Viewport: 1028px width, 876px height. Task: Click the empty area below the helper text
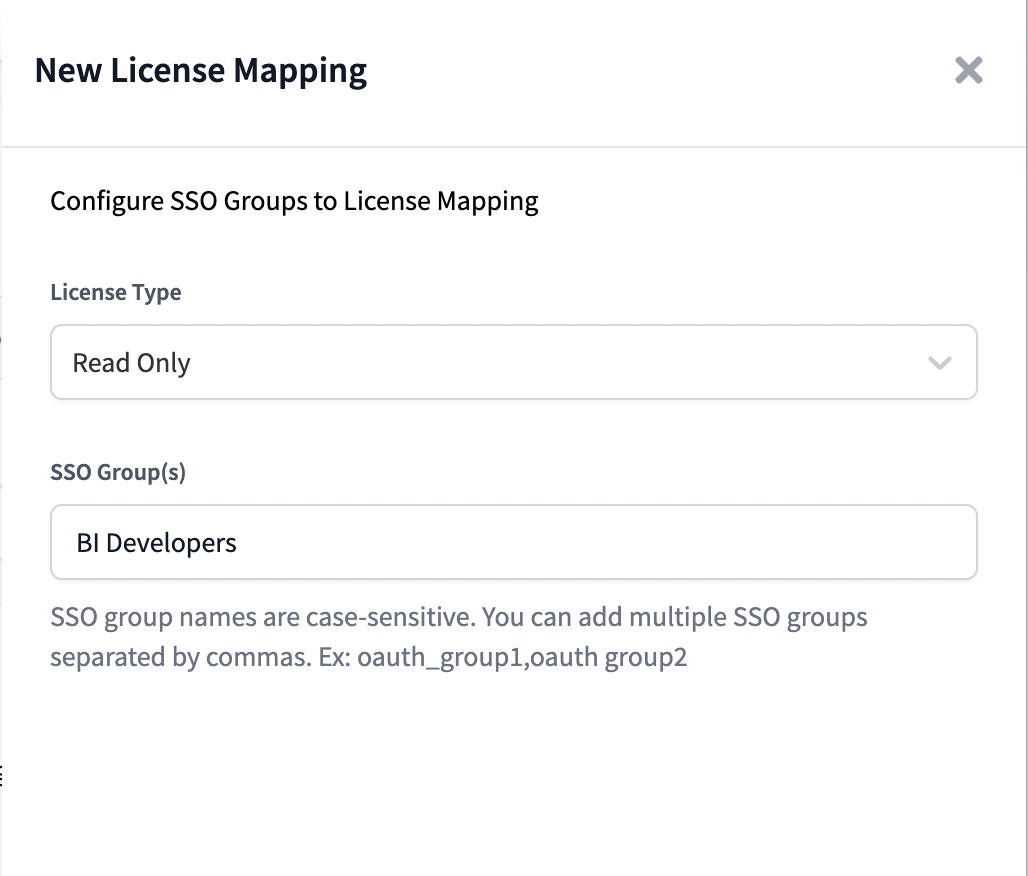coord(514,760)
